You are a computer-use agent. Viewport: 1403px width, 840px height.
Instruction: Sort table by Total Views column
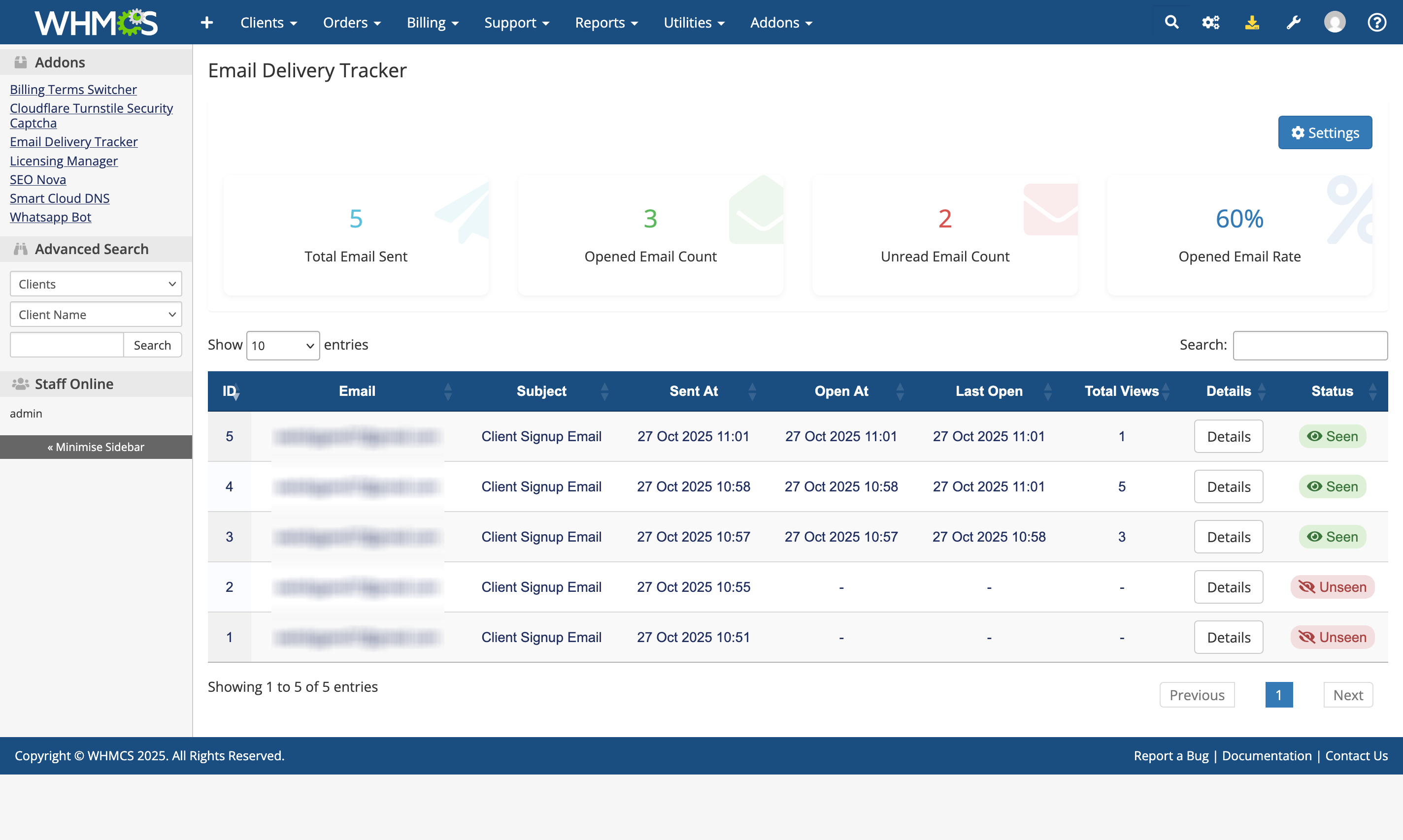pyautogui.click(x=1122, y=391)
